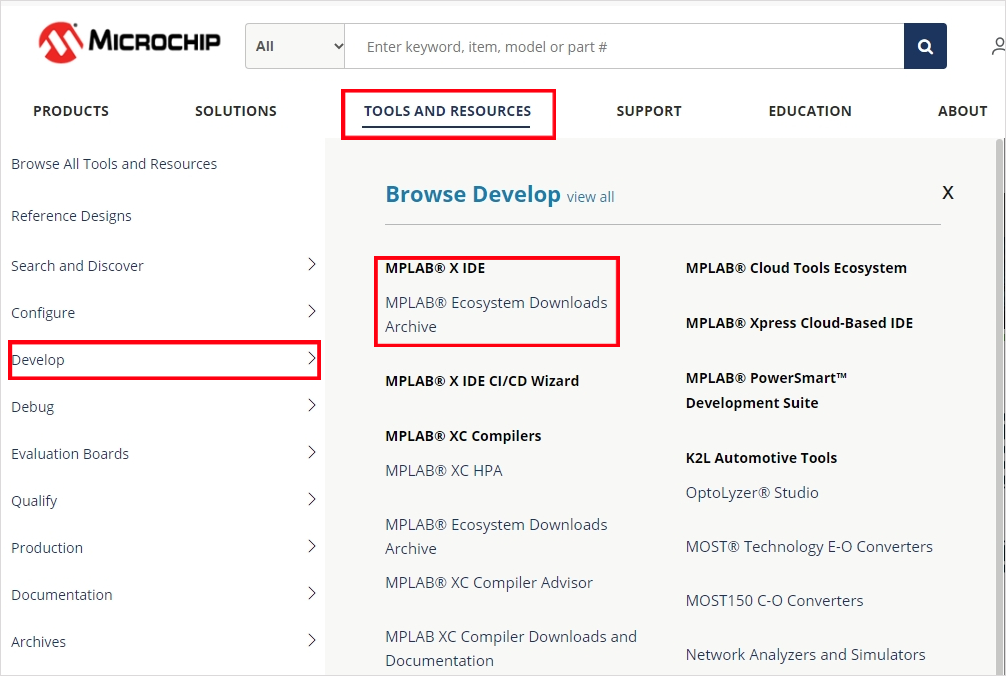Open OptoLyzer Studio link
Viewport: 1006px width, 676px height.
[752, 493]
